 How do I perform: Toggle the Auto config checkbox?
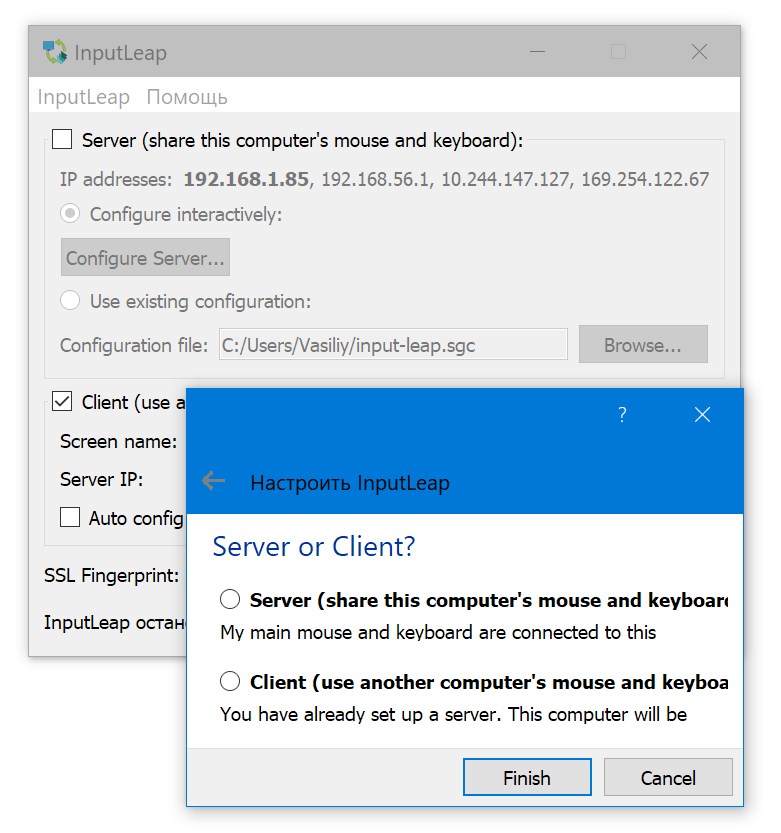coord(70,517)
